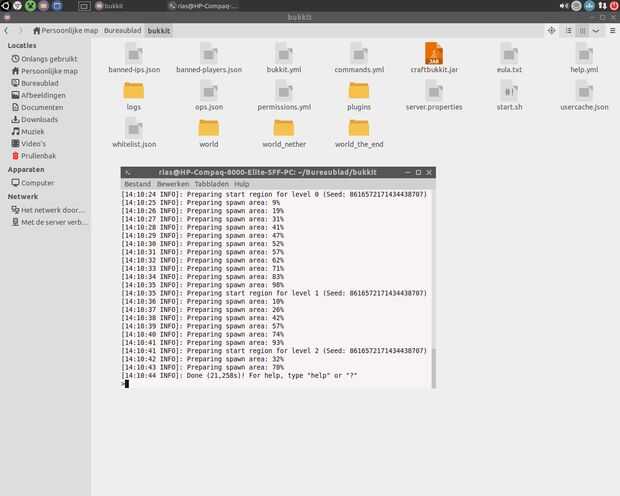
Task: Switch to list view in file manager
Action: pos(568,30)
